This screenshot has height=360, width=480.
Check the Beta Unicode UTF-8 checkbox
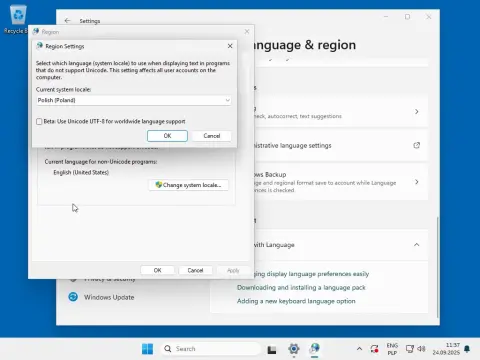tap(39, 122)
